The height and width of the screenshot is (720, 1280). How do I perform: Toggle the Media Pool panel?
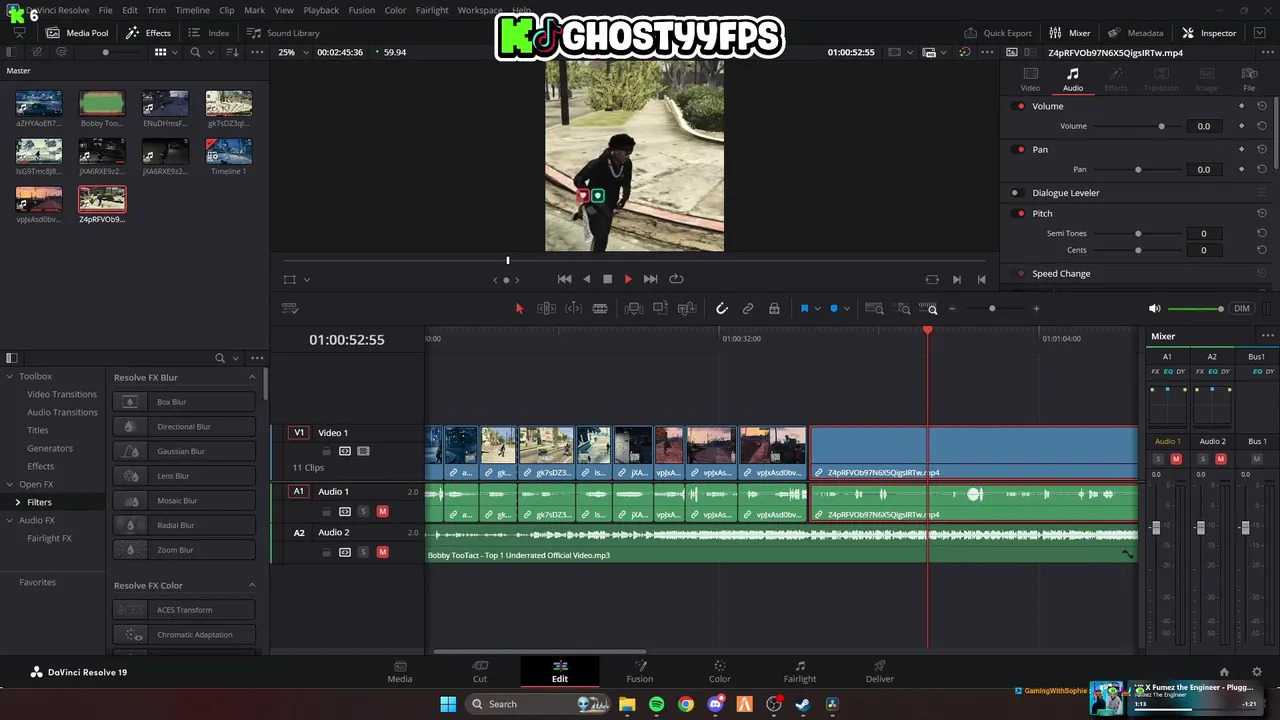pos(78,33)
